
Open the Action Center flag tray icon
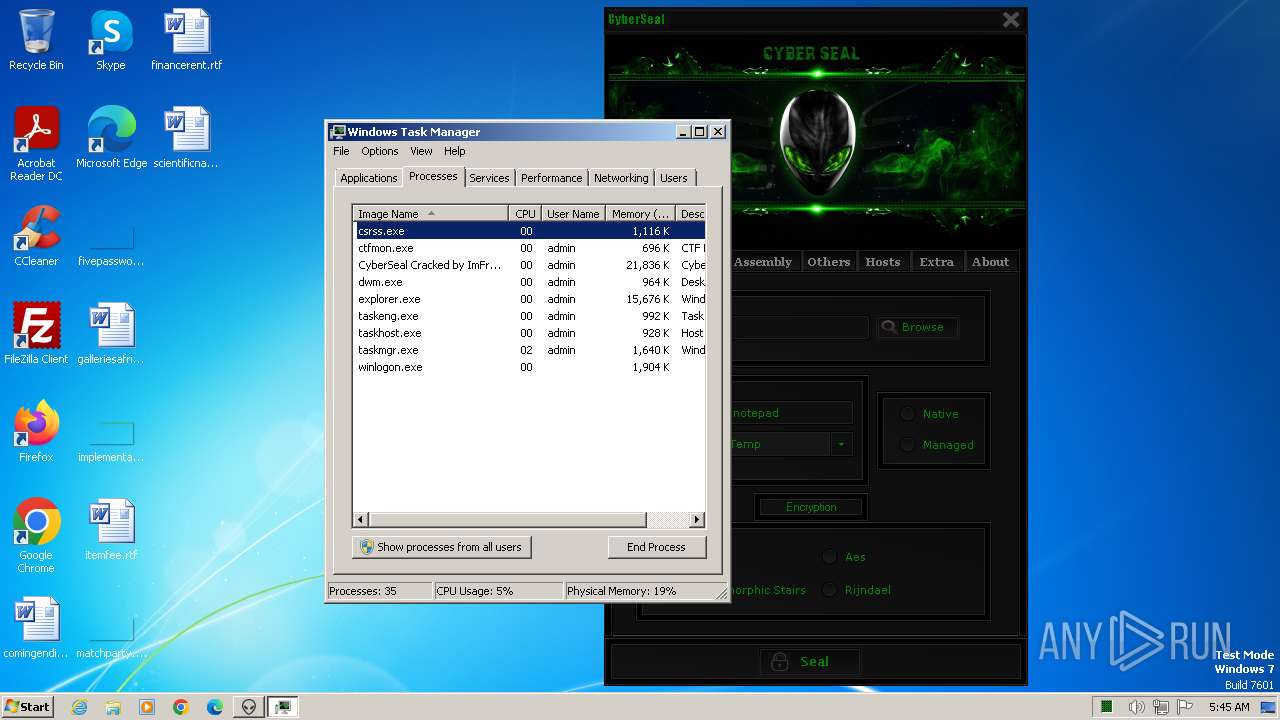click(x=1185, y=707)
